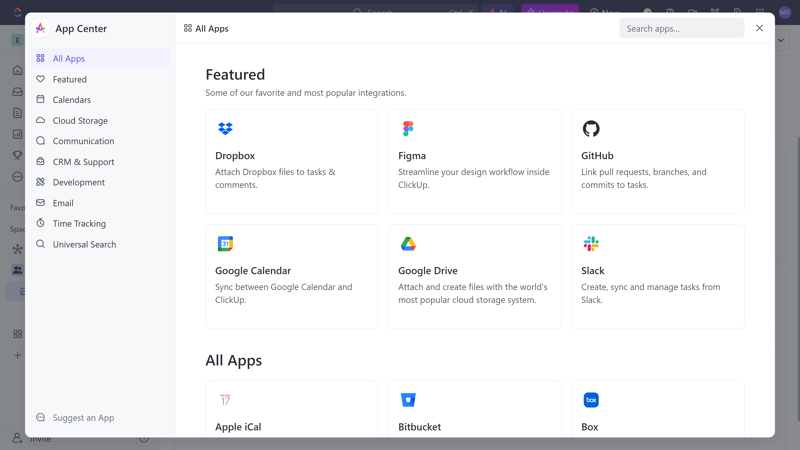Viewport: 800px width, 450px height.
Task: Click the Google Calendar icon
Action: coord(225,244)
